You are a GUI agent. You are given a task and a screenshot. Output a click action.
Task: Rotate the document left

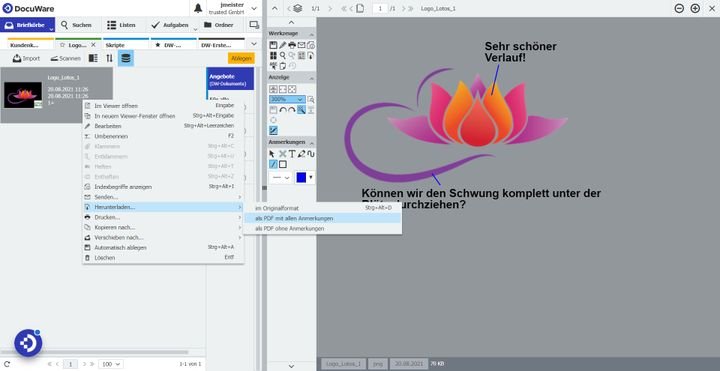pos(283,110)
